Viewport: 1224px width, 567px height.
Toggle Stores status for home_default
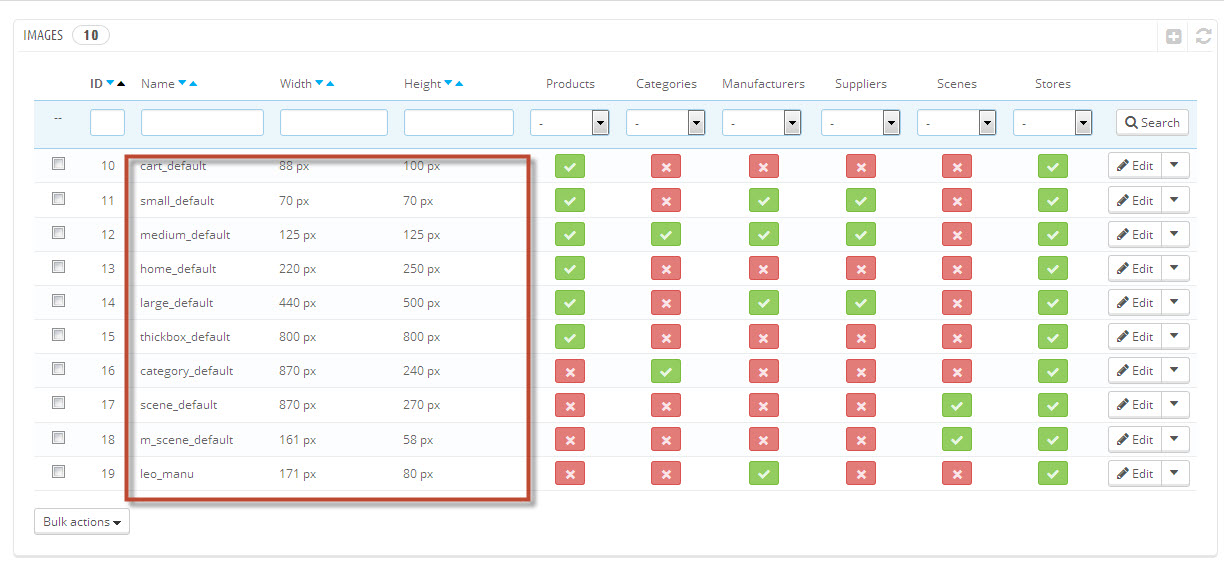coord(1053,269)
